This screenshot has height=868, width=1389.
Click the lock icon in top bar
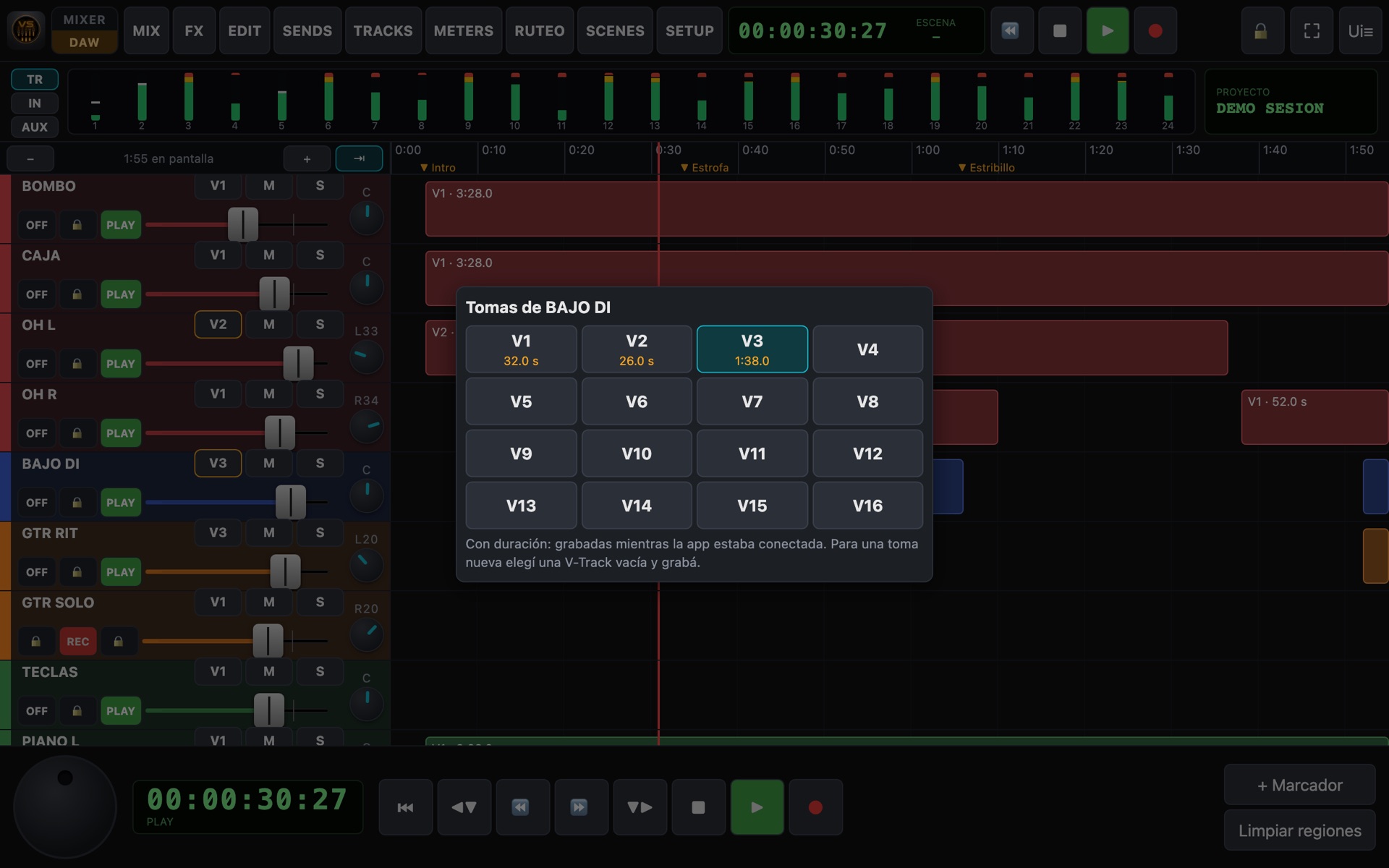coord(1261,31)
